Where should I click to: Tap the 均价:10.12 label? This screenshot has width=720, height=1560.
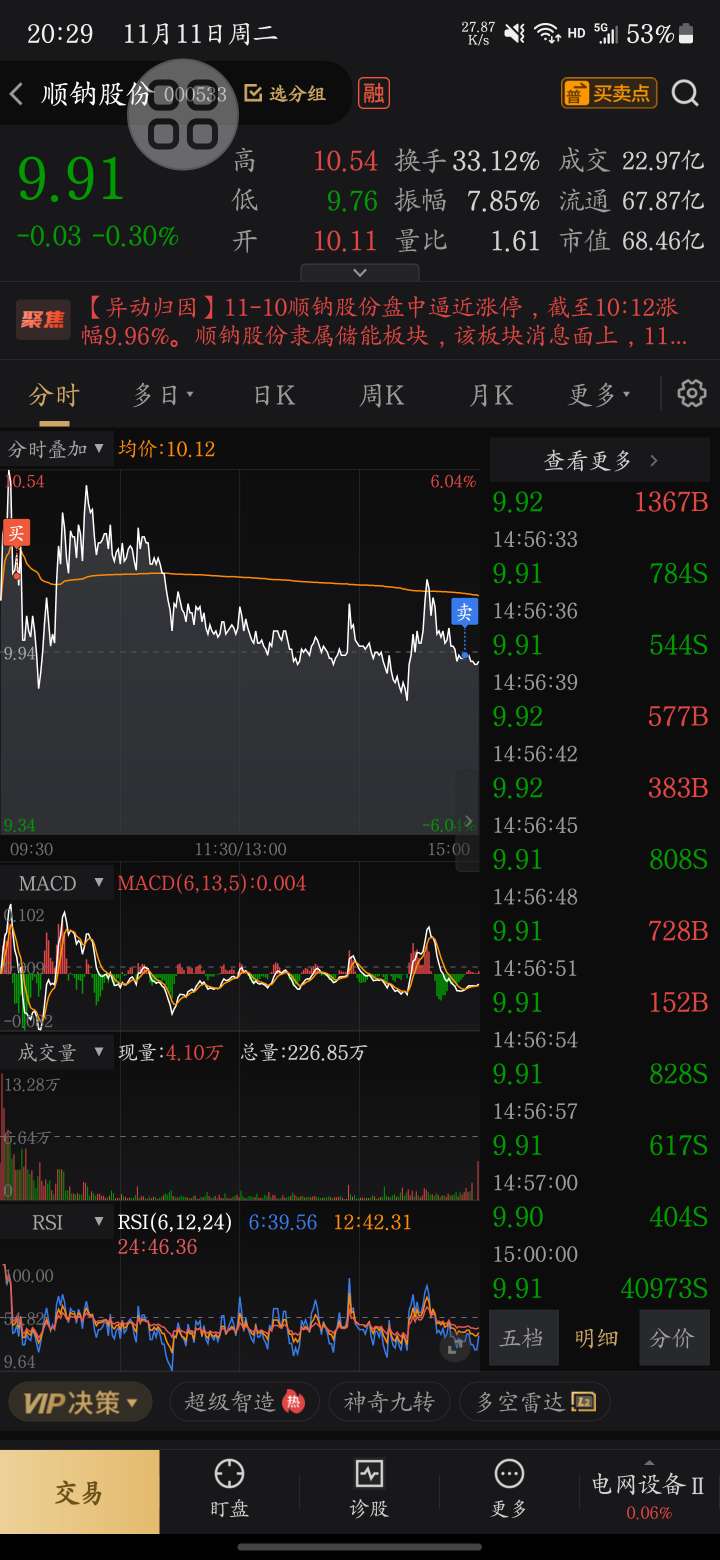click(x=166, y=449)
